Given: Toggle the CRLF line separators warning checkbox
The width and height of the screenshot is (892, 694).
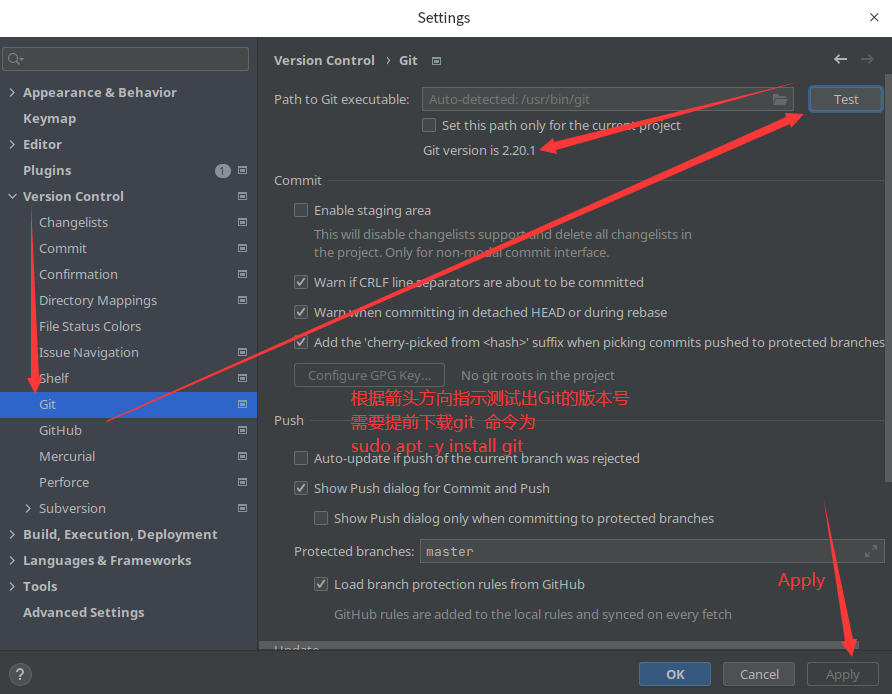Looking at the screenshot, I should click(301, 282).
